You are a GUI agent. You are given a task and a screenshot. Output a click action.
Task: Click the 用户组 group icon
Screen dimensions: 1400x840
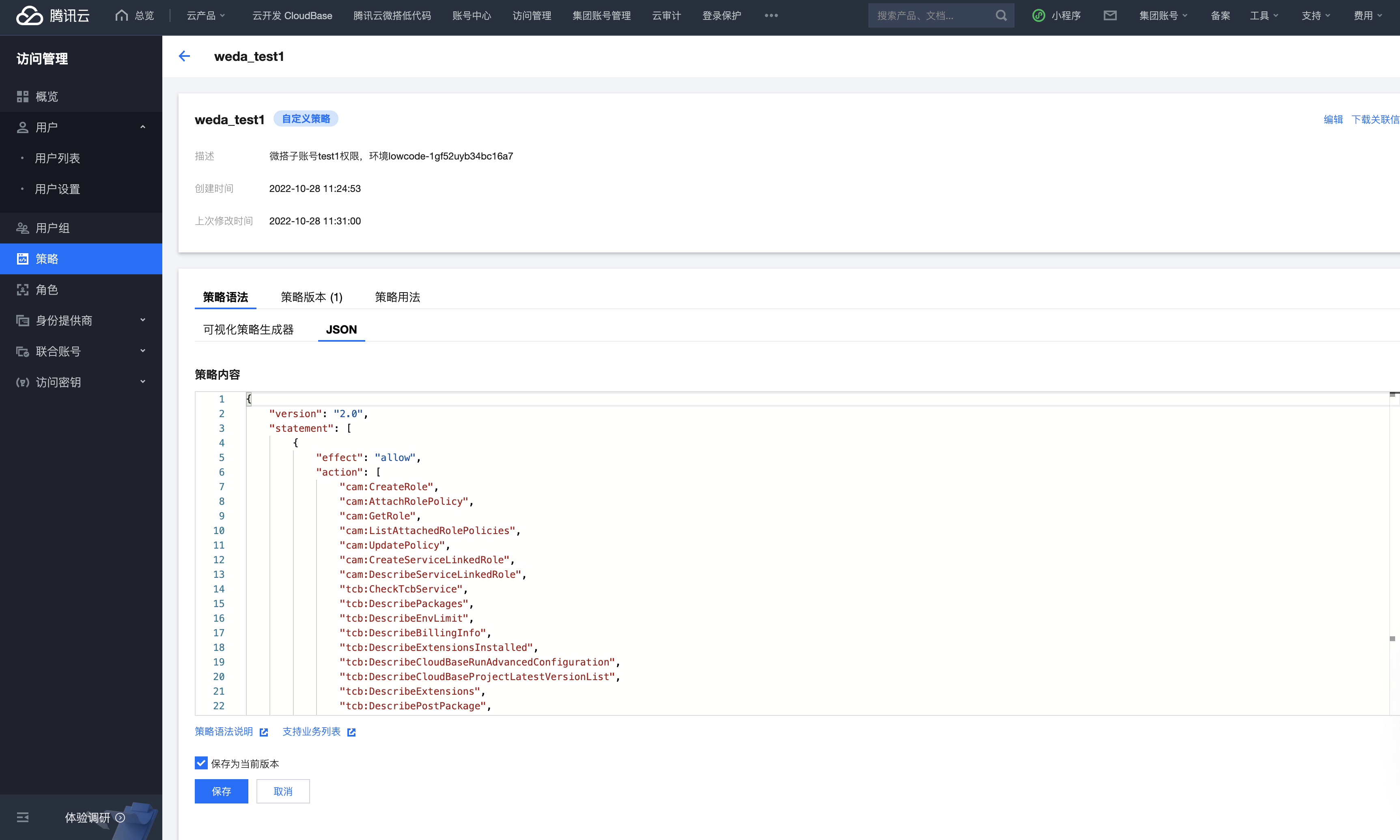tap(23, 228)
